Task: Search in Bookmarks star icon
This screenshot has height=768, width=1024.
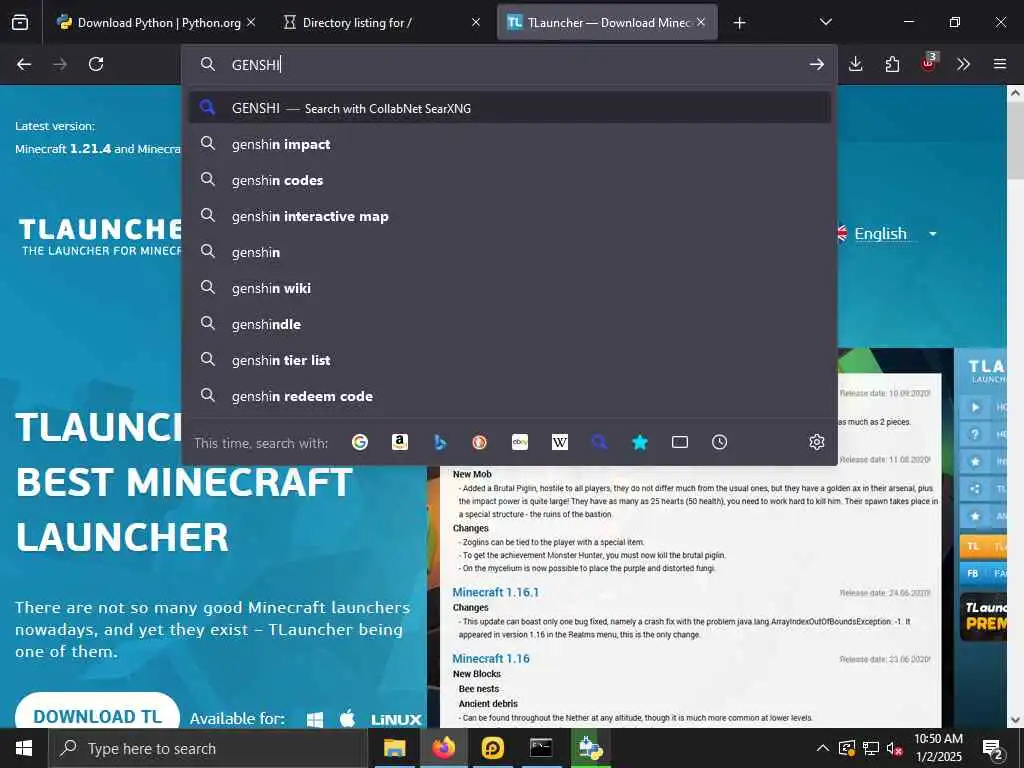Action: (x=639, y=442)
